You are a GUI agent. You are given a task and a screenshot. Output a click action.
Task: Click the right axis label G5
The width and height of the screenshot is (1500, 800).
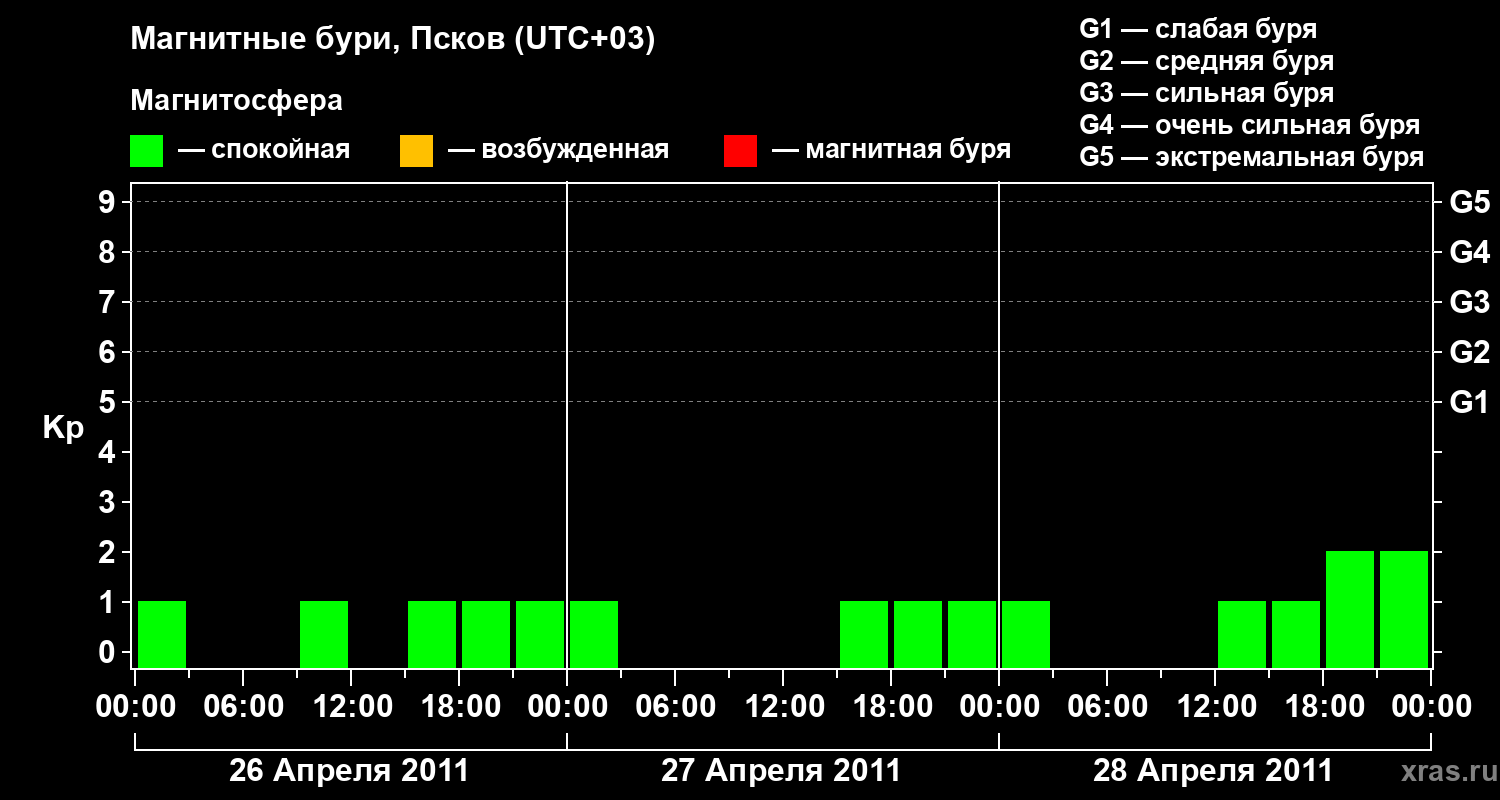[x=1470, y=202]
